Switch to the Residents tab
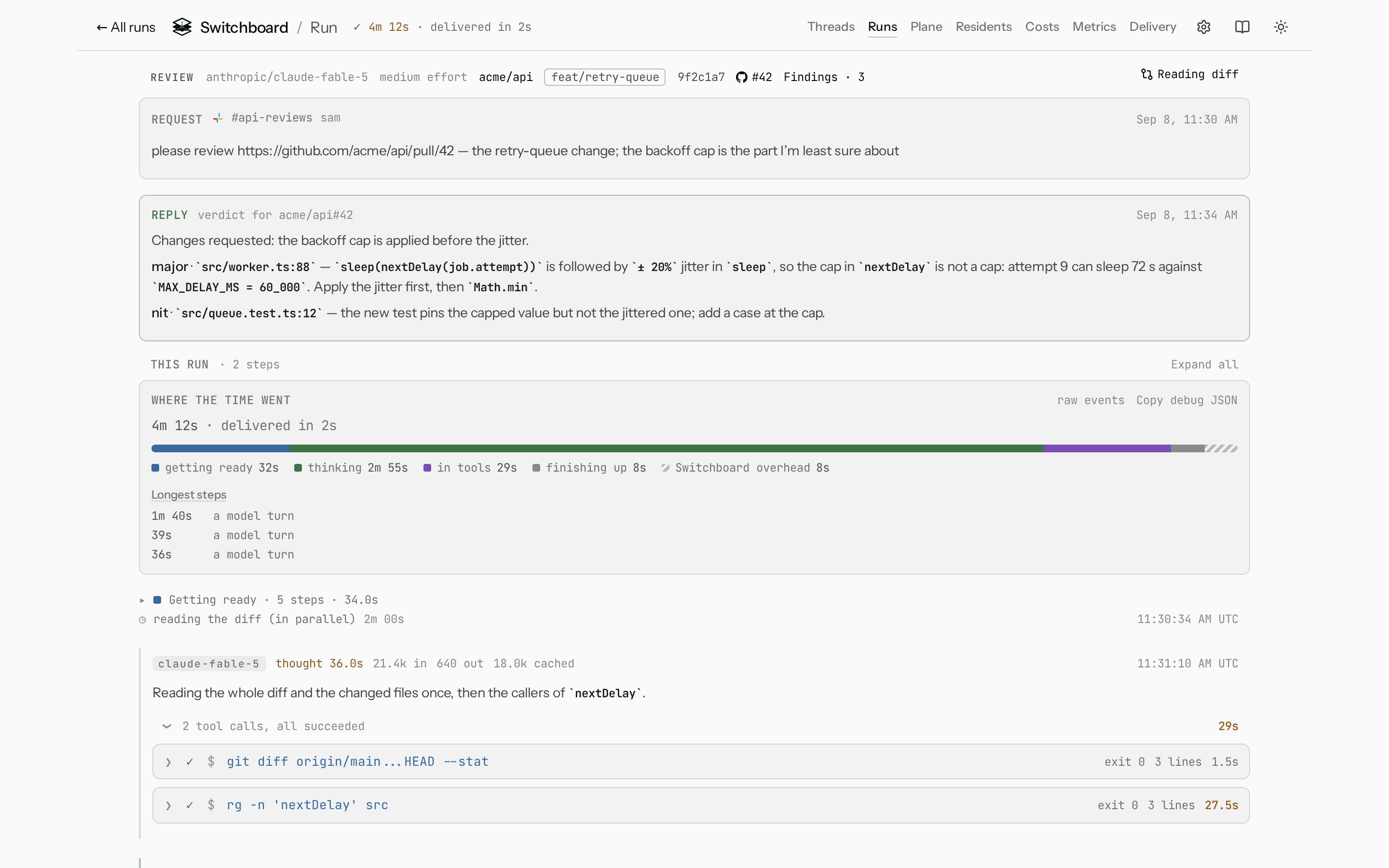 (x=983, y=27)
